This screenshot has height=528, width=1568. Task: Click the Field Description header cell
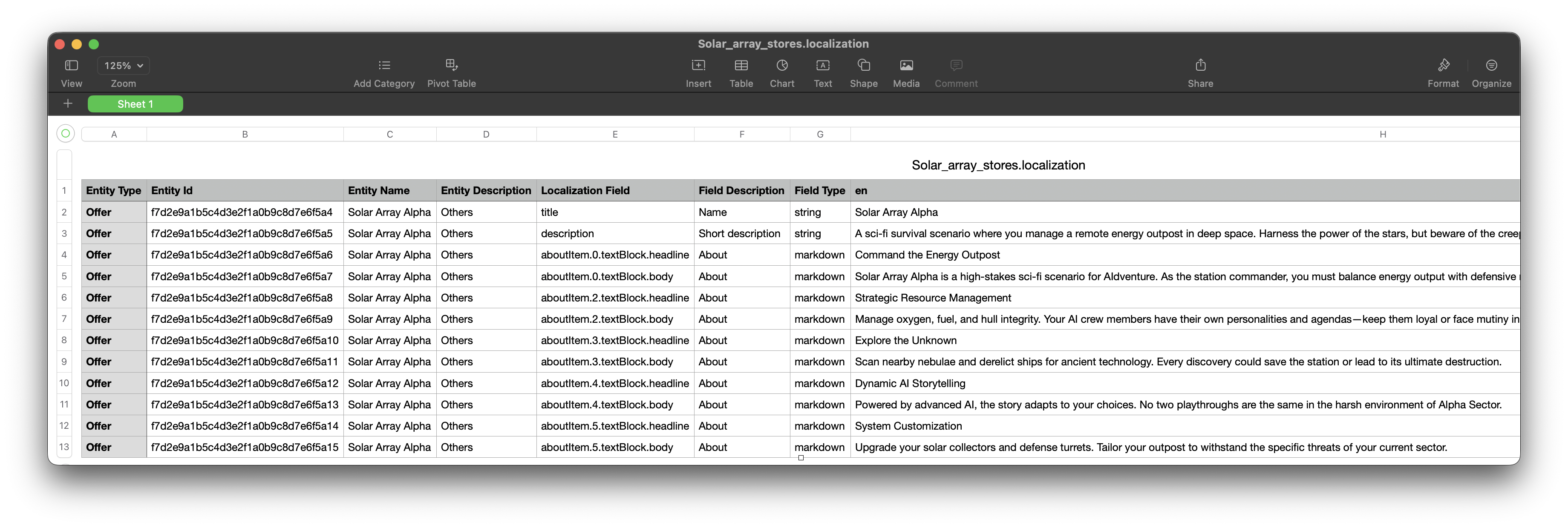pyautogui.click(x=741, y=190)
